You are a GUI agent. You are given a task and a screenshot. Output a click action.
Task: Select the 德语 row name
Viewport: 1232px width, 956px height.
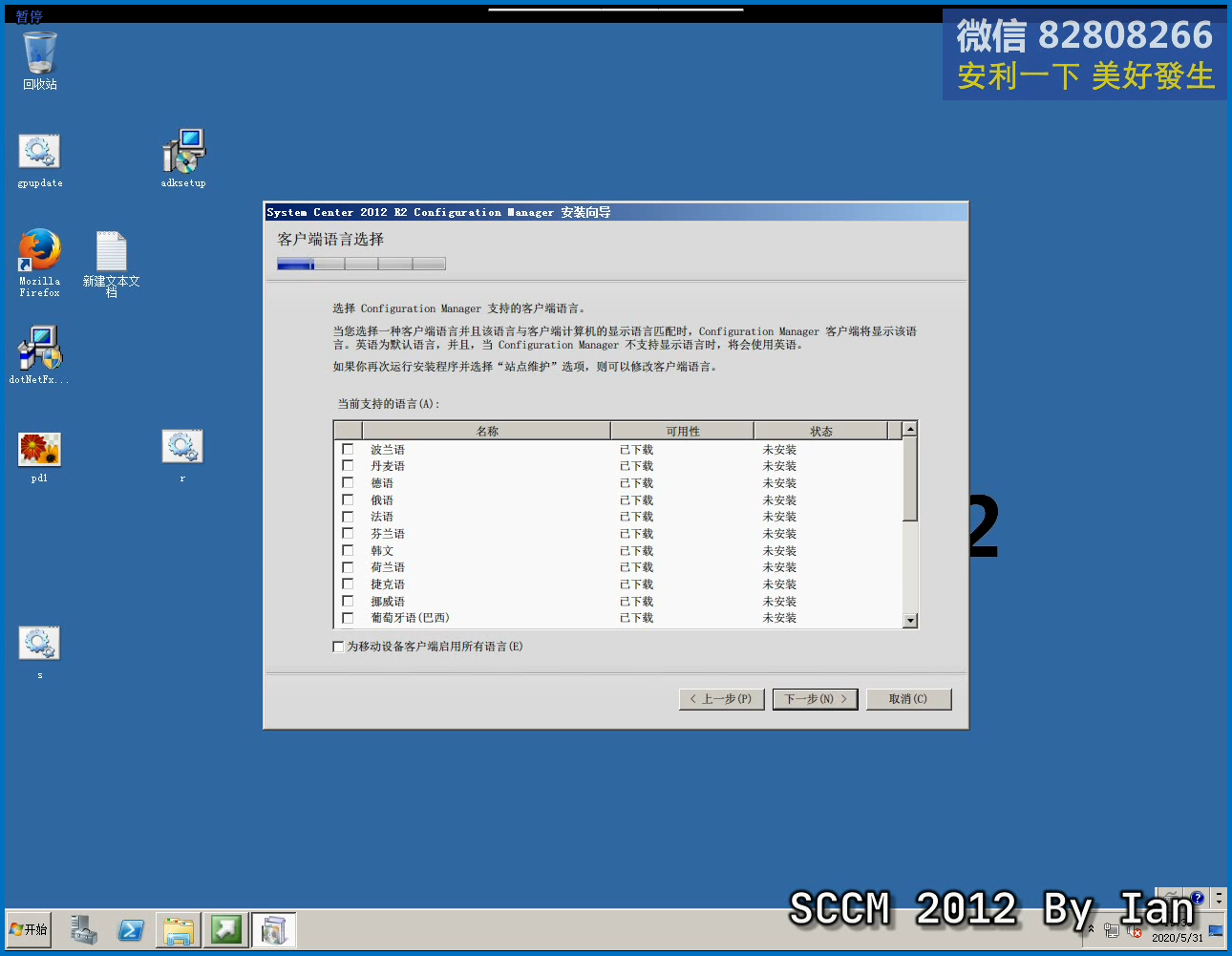(x=382, y=483)
